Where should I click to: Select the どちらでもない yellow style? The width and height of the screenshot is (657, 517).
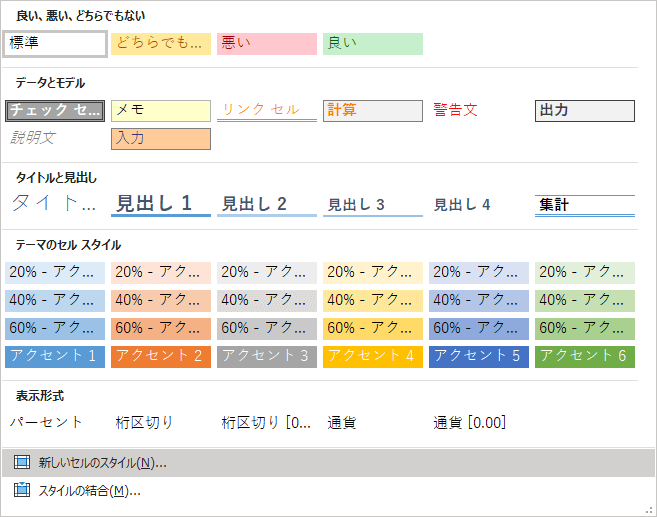pyautogui.click(x=160, y=44)
